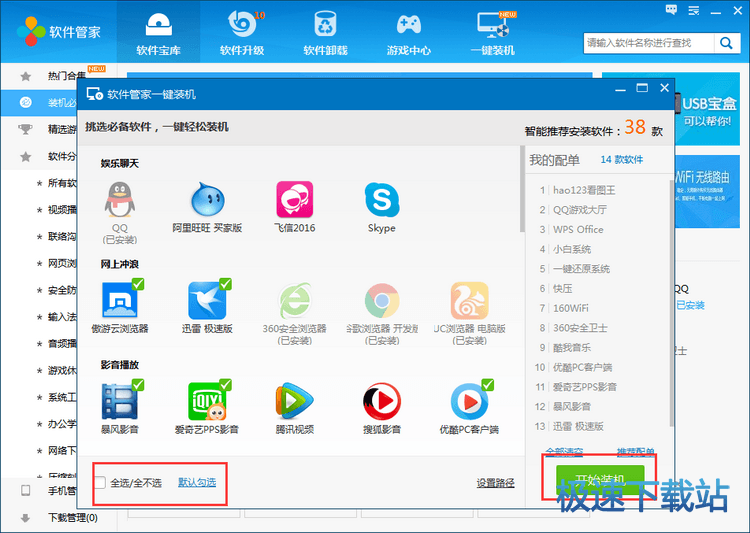Click the software grid vertical scrollbar
Screen dimensions: 750x533
pos(522,189)
